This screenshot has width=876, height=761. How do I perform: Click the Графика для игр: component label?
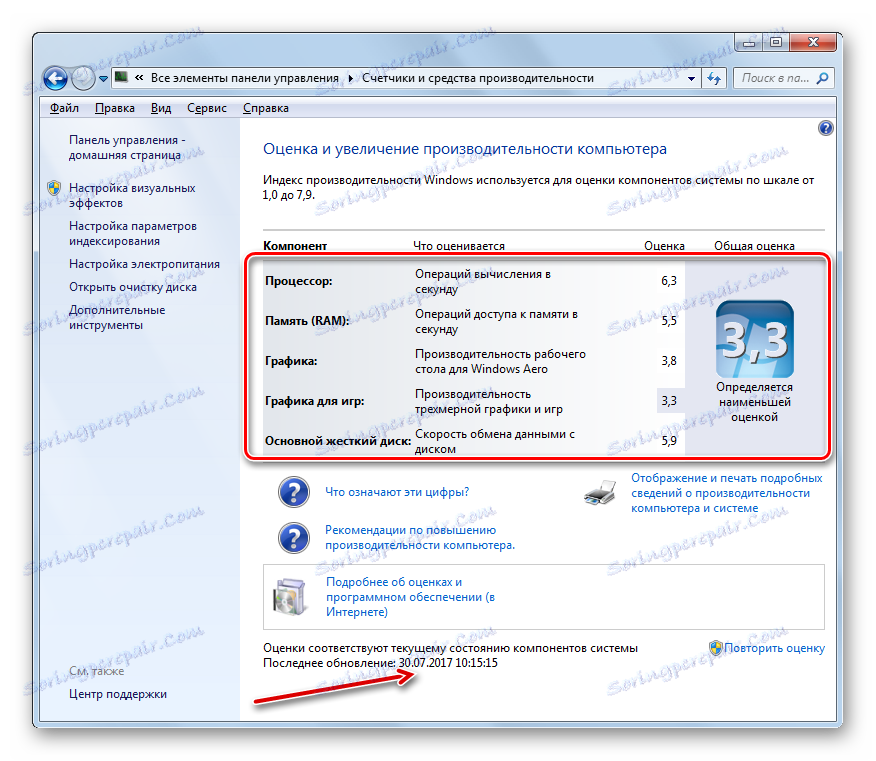coord(315,401)
